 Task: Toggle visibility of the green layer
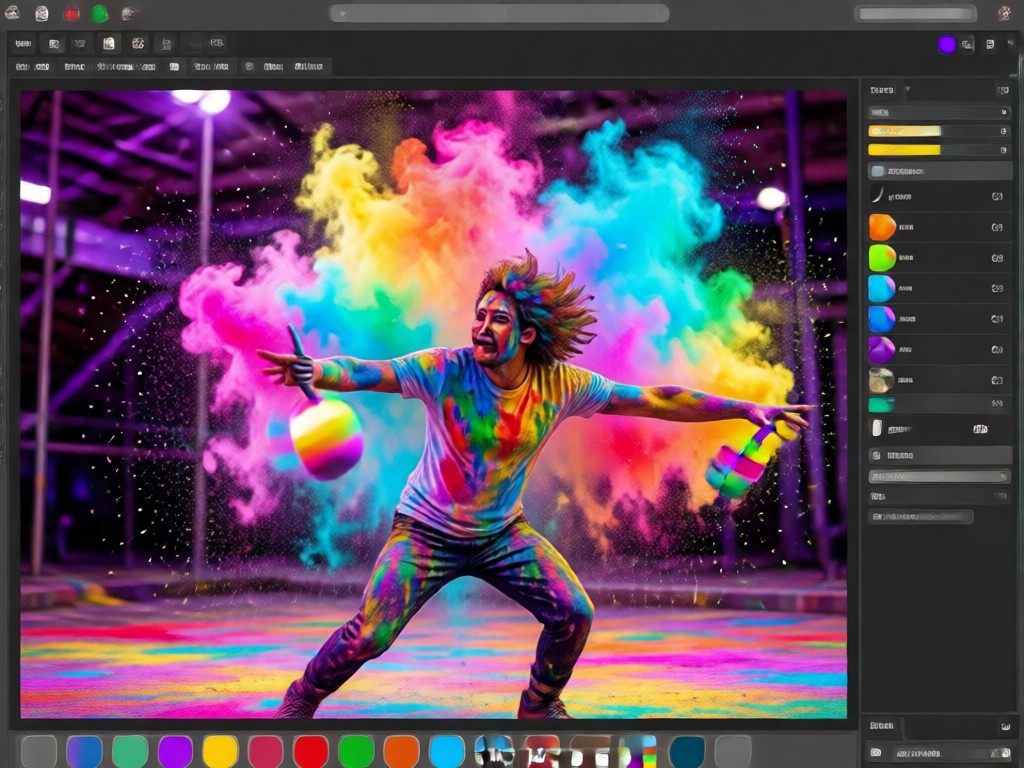pyautogui.click(x=997, y=258)
